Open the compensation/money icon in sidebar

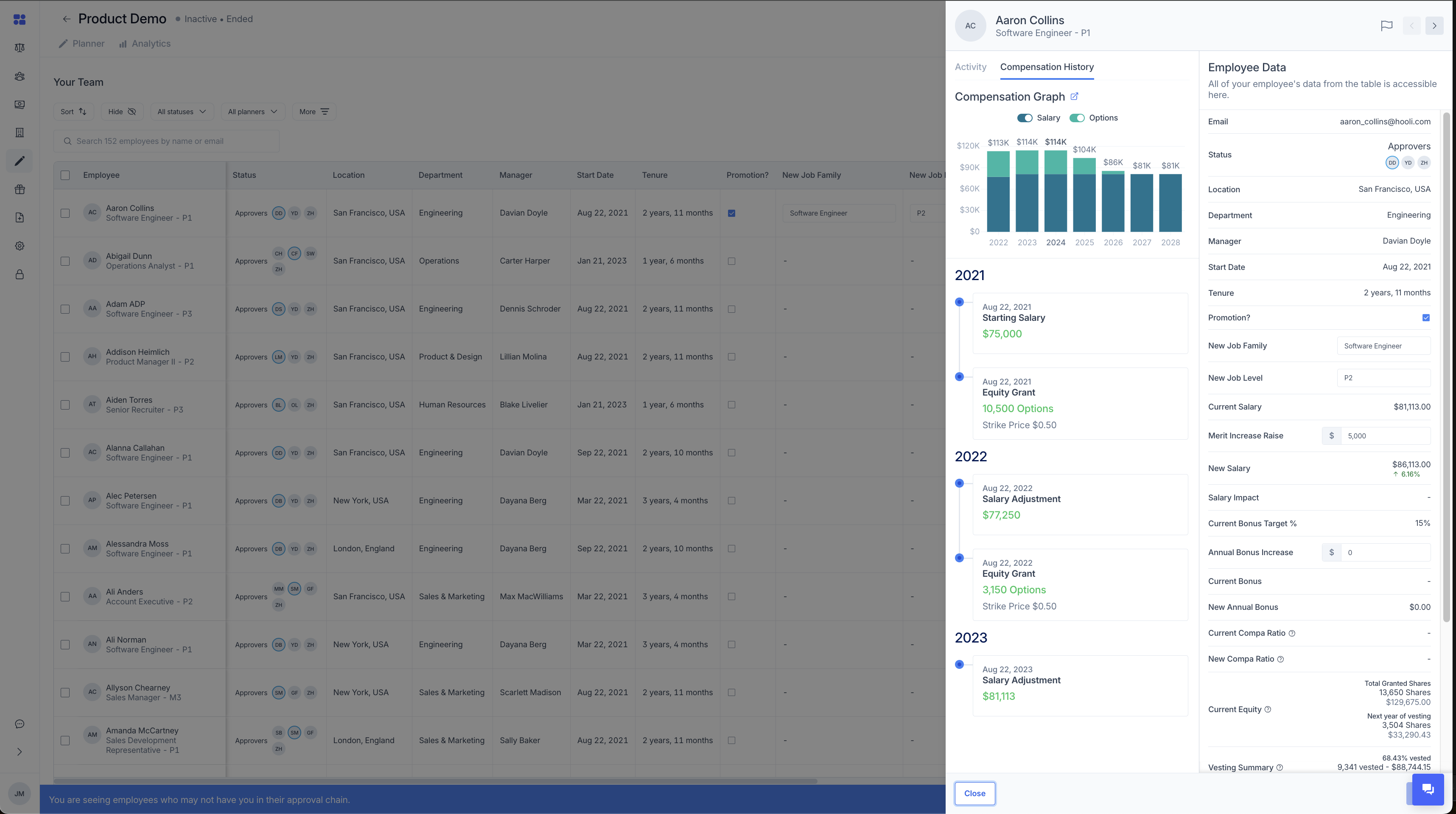(19, 104)
